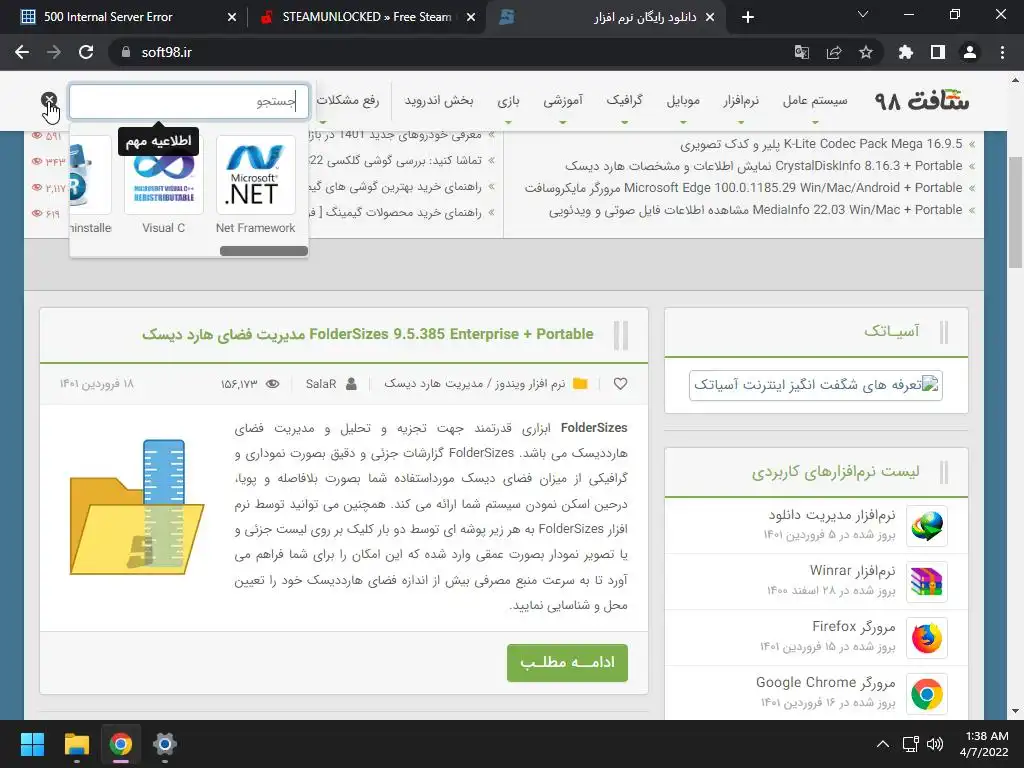Click Visual C label
Screen dimensions: 1024x768
(164, 228)
